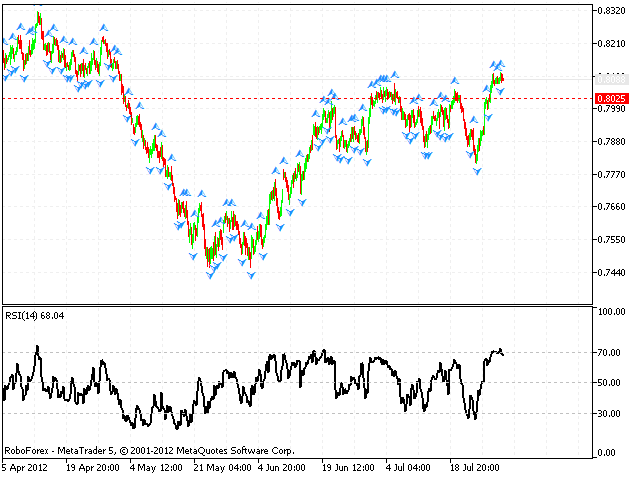Click the 19 Apr 20:00 time label

pos(91,467)
